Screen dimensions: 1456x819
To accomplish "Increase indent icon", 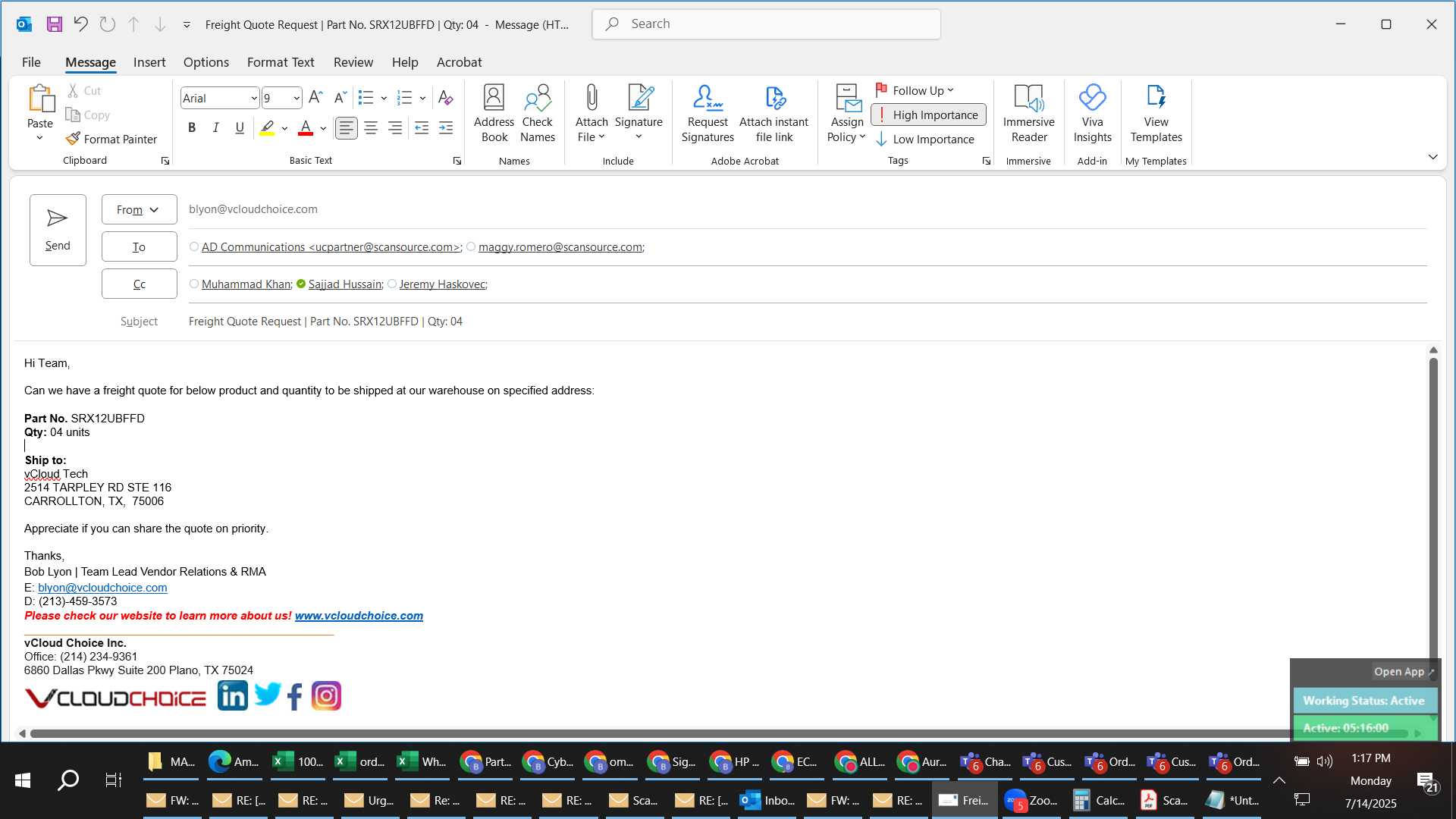I will pyautogui.click(x=446, y=128).
